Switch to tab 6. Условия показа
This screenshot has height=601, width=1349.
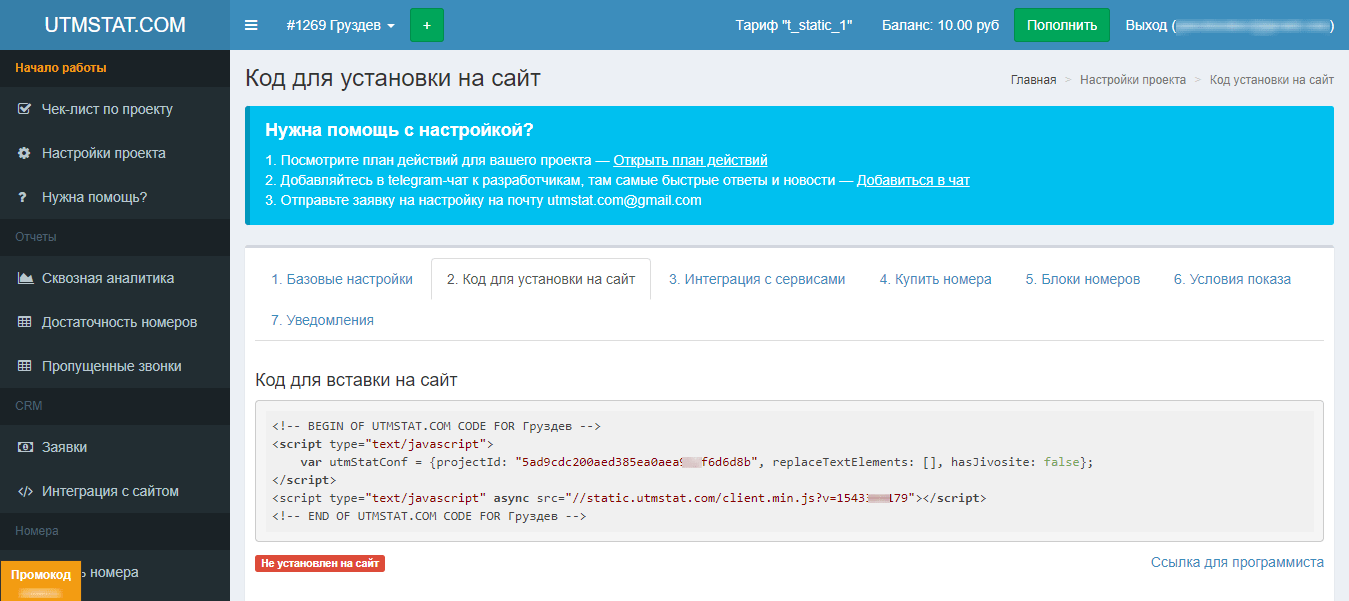1232,279
